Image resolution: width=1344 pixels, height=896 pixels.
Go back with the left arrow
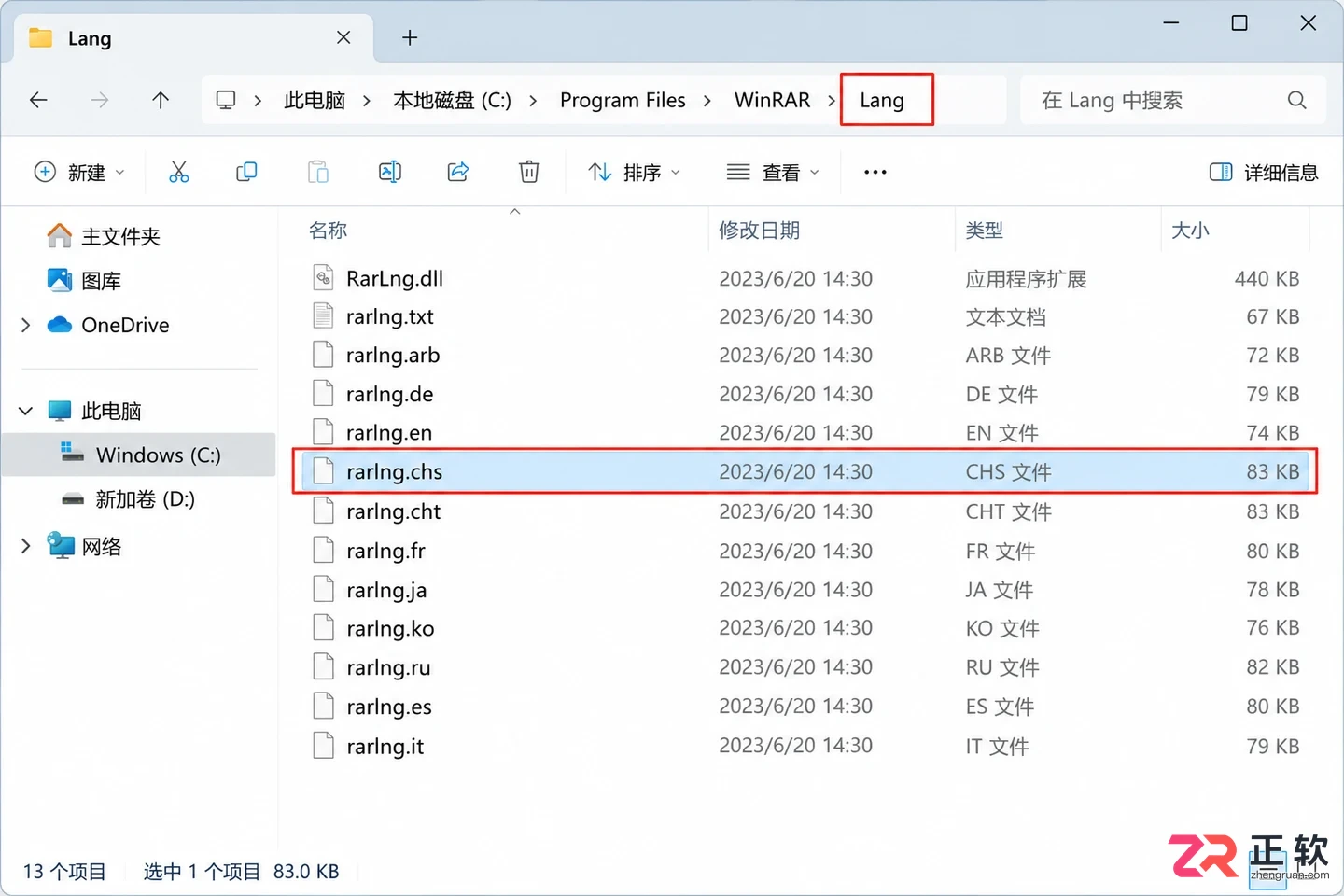point(38,100)
